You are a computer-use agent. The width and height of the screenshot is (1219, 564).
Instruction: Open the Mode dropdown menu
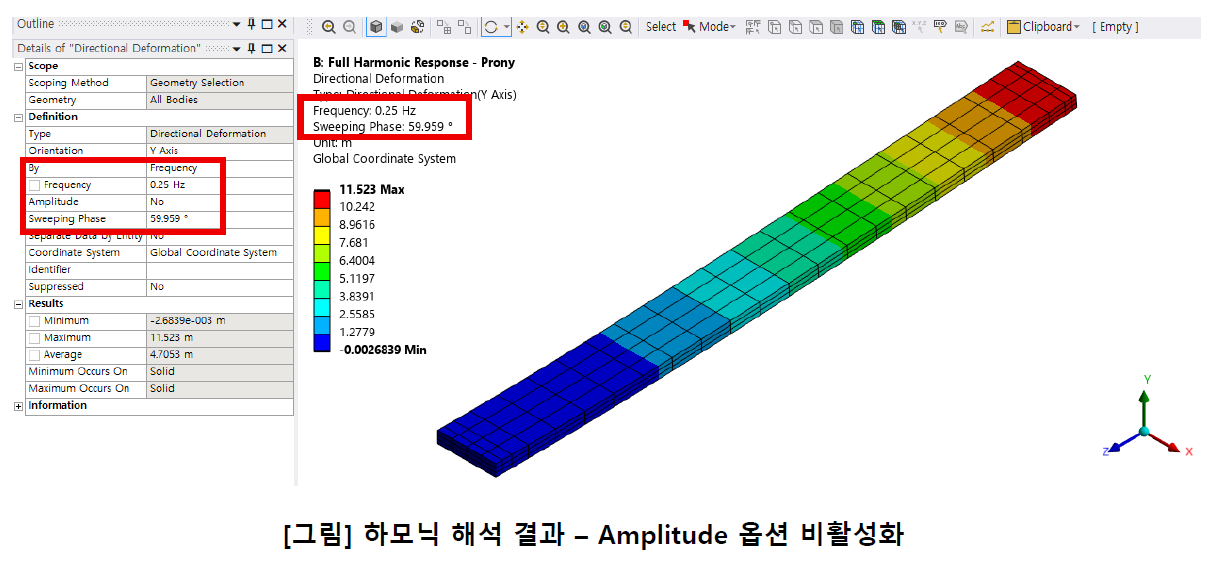click(x=718, y=27)
